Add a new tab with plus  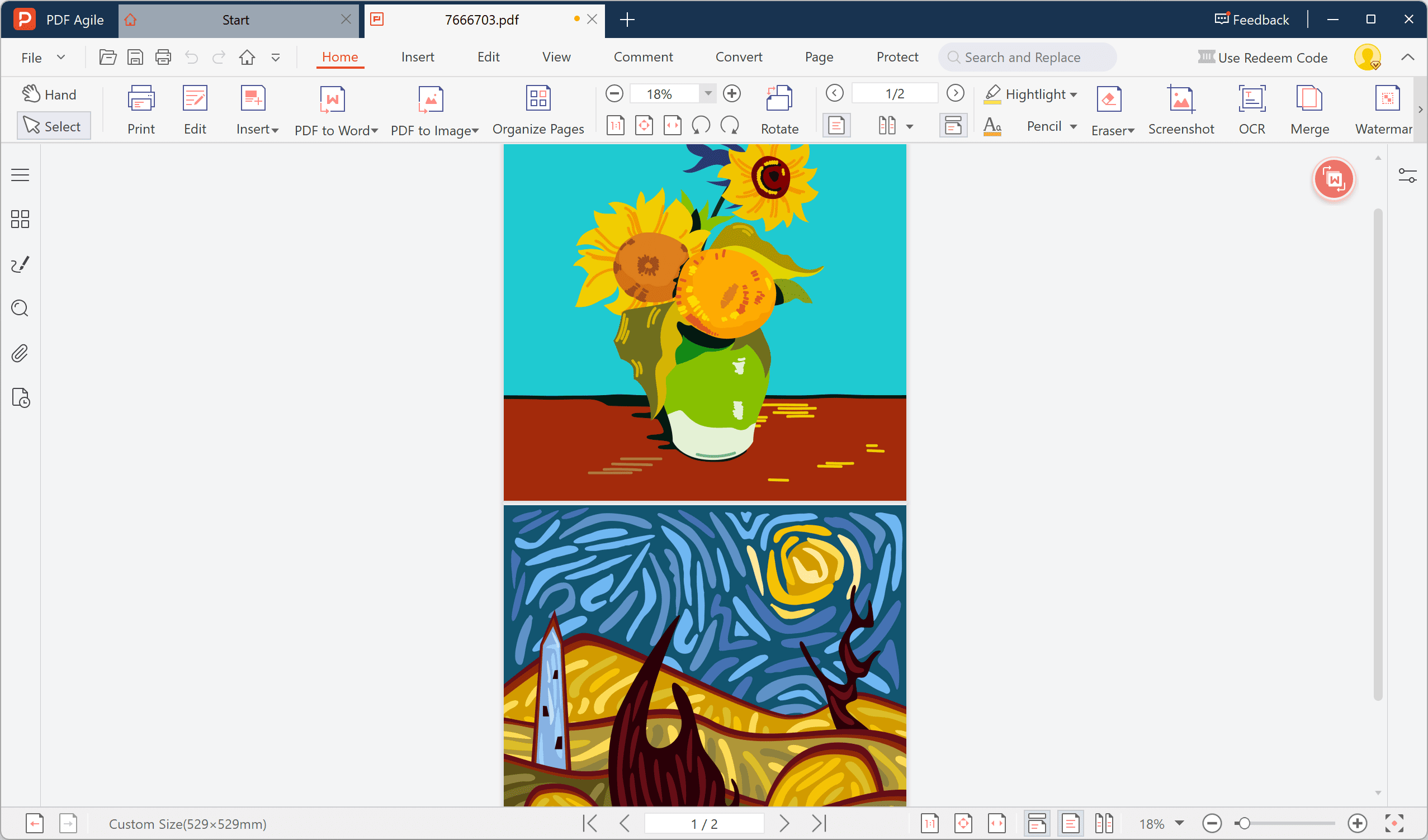click(627, 20)
